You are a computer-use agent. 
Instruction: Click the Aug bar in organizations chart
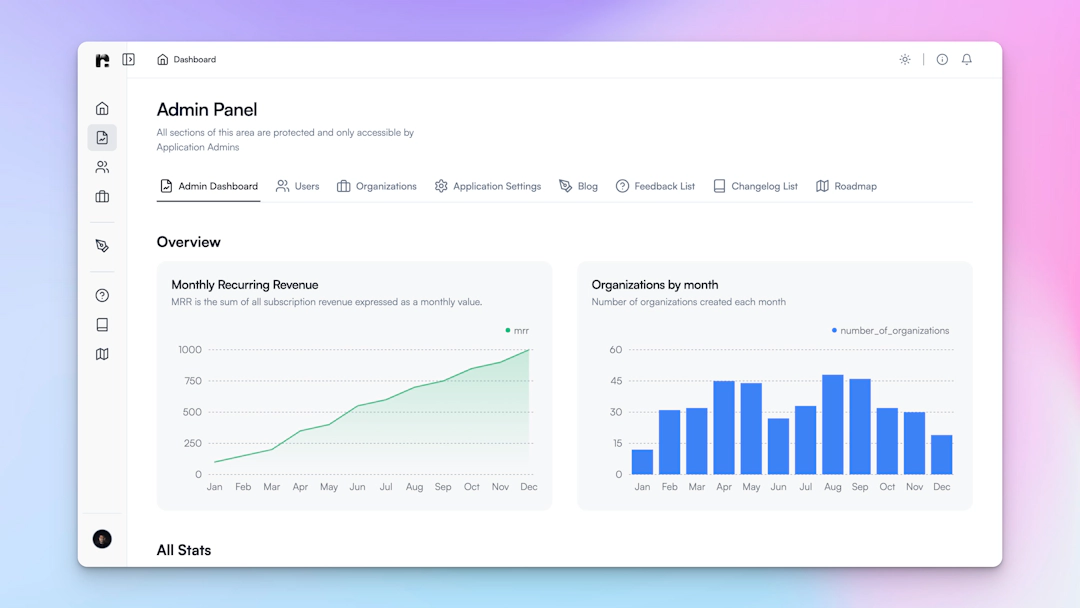coord(833,424)
